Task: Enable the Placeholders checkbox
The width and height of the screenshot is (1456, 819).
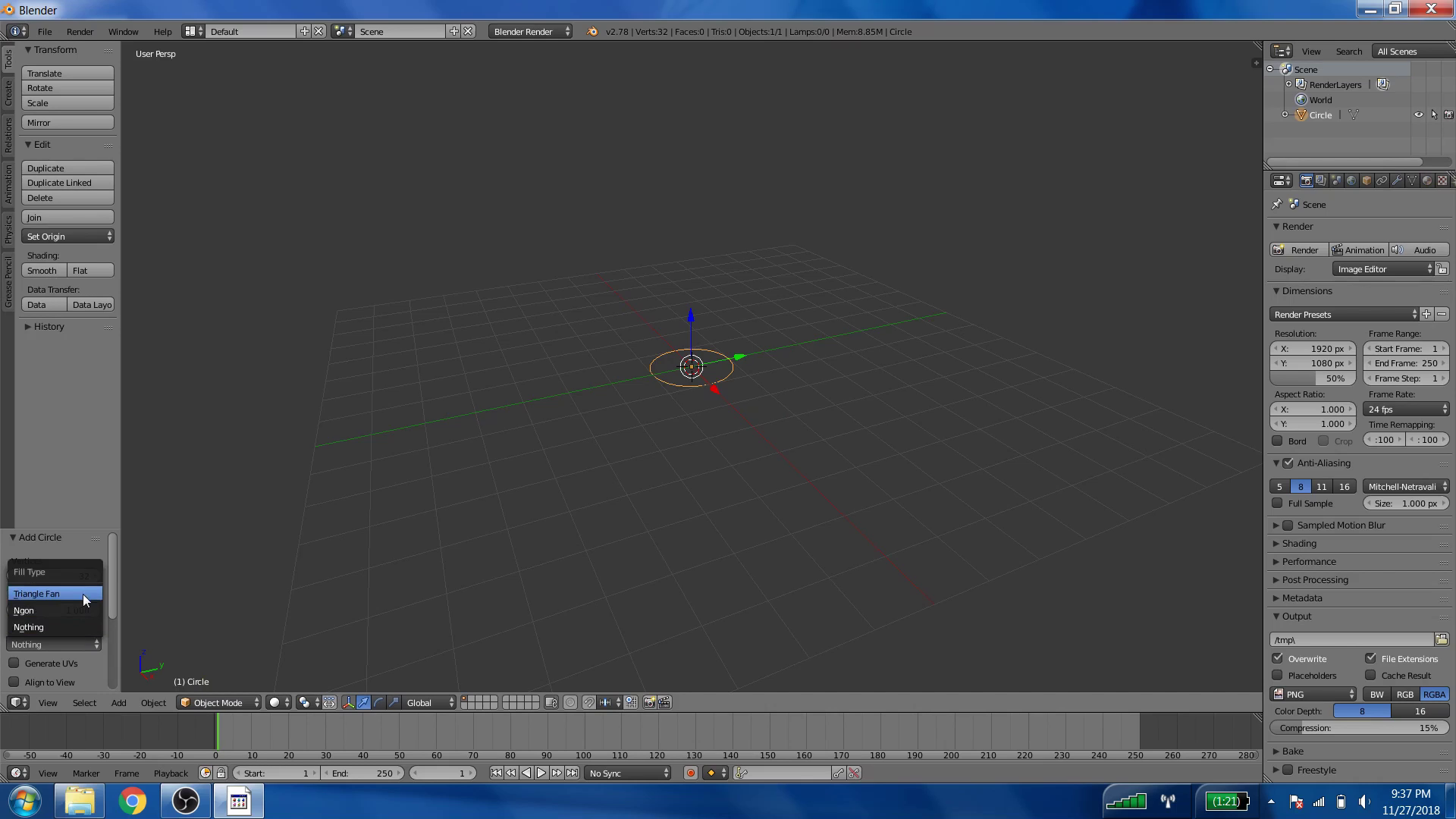Action: tap(1278, 675)
